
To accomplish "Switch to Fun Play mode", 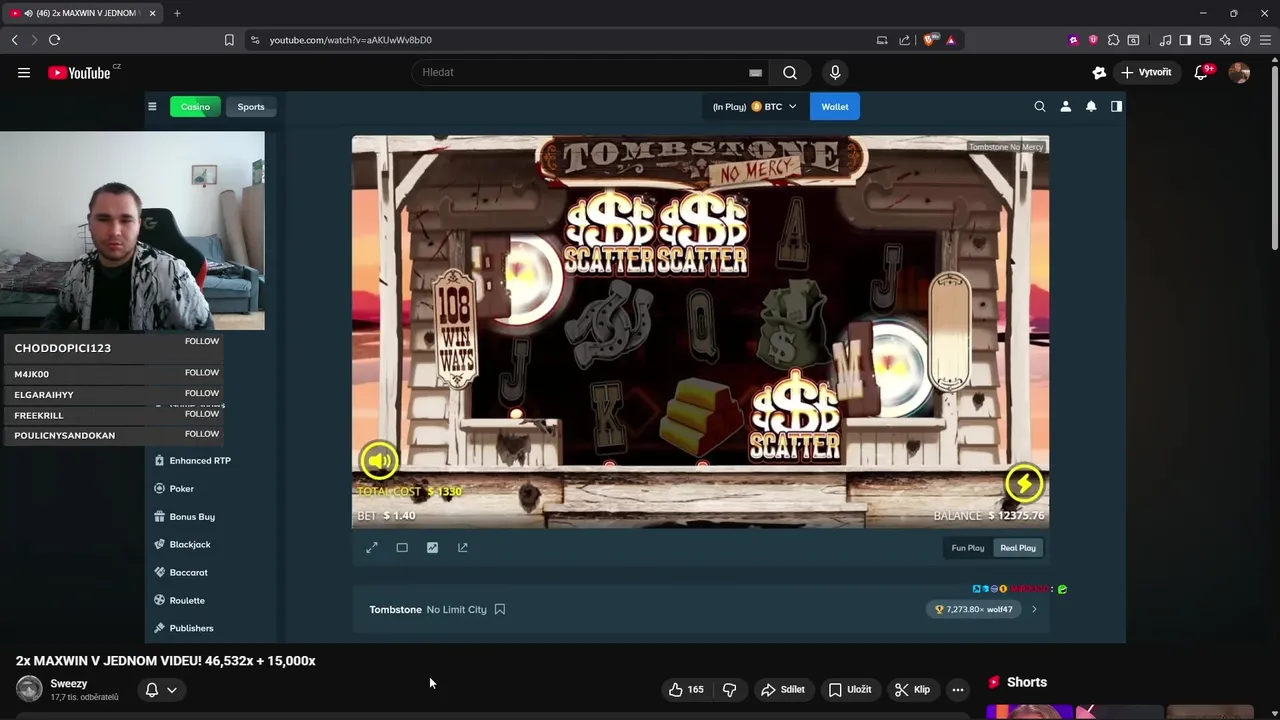I will click(968, 548).
